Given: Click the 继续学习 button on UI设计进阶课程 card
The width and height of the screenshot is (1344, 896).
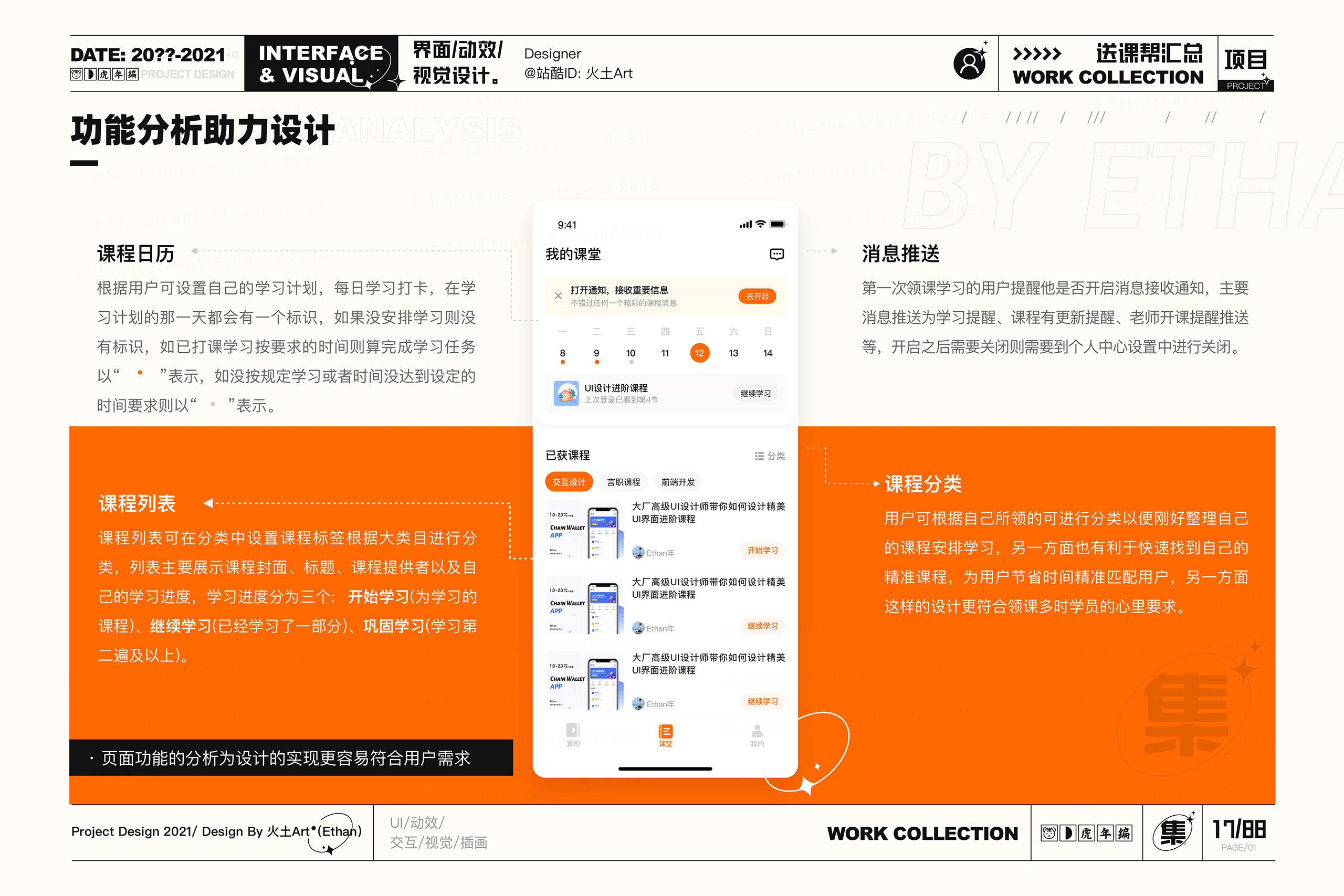Looking at the screenshot, I should tap(755, 393).
